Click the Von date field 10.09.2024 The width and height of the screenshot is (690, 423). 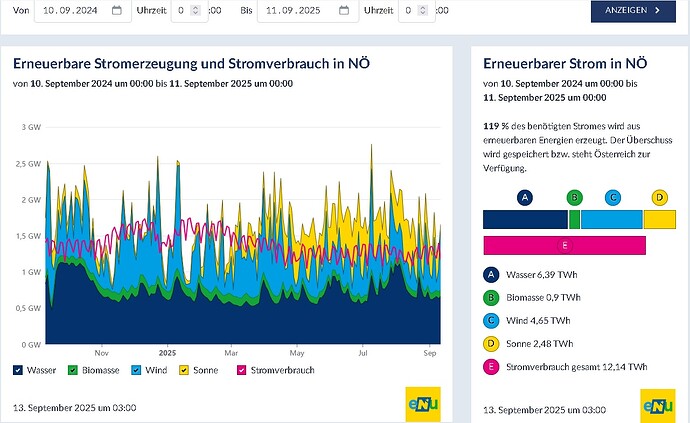(83, 10)
